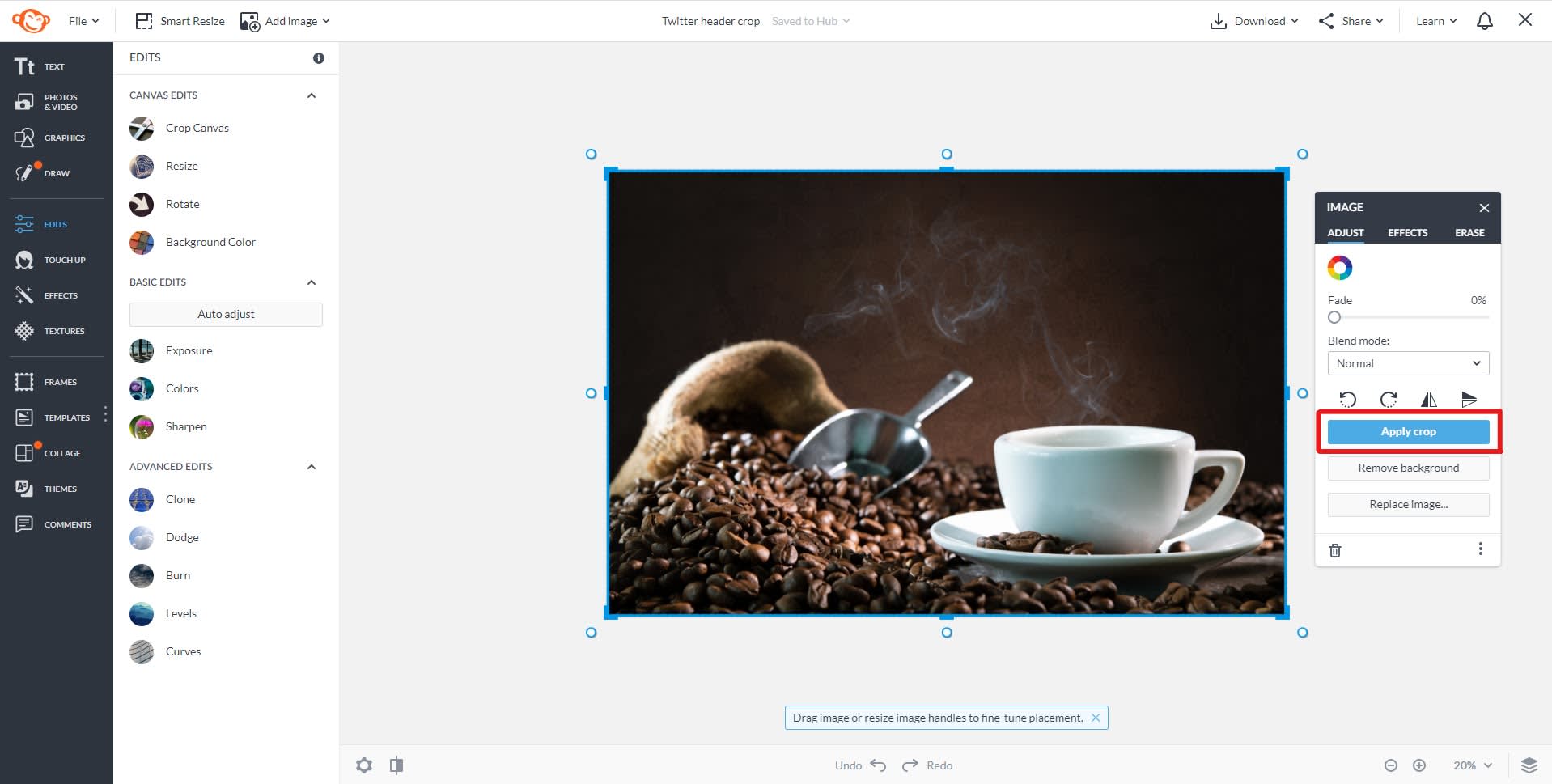The width and height of the screenshot is (1552, 784).
Task: Open the Download dropdown
Action: tap(1254, 21)
